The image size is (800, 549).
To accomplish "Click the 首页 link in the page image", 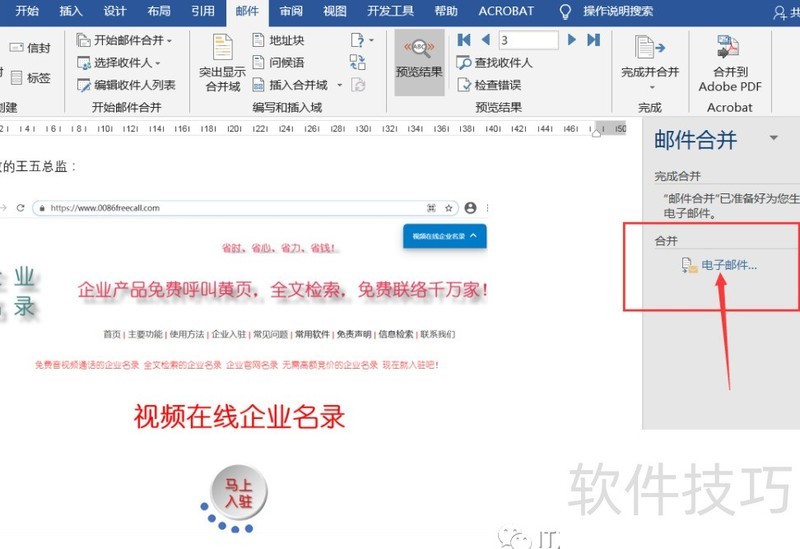I will (x=112, y=334).
